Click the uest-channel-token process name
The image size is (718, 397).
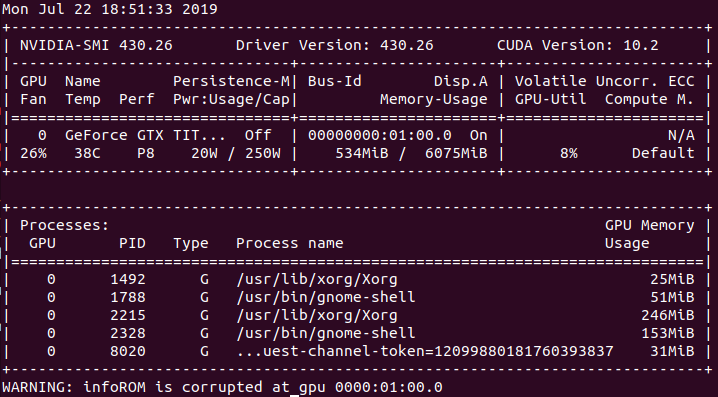click(425, 351)
